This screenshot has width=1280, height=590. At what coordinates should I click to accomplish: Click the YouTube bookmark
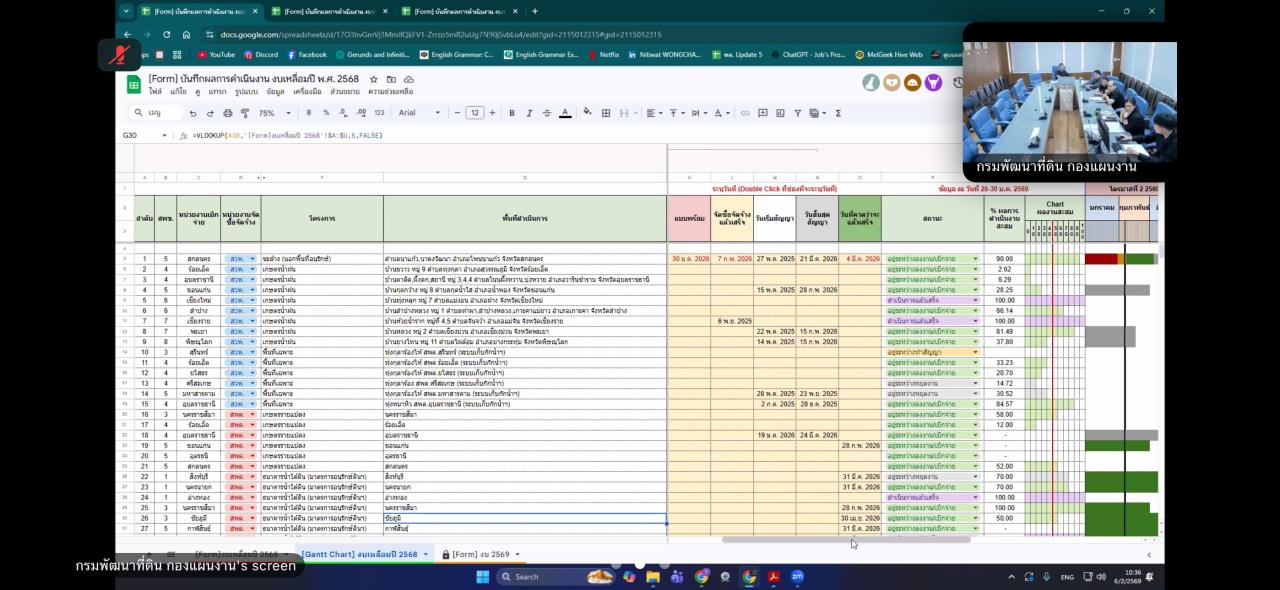pyautogui.click(x=216, y=55)
